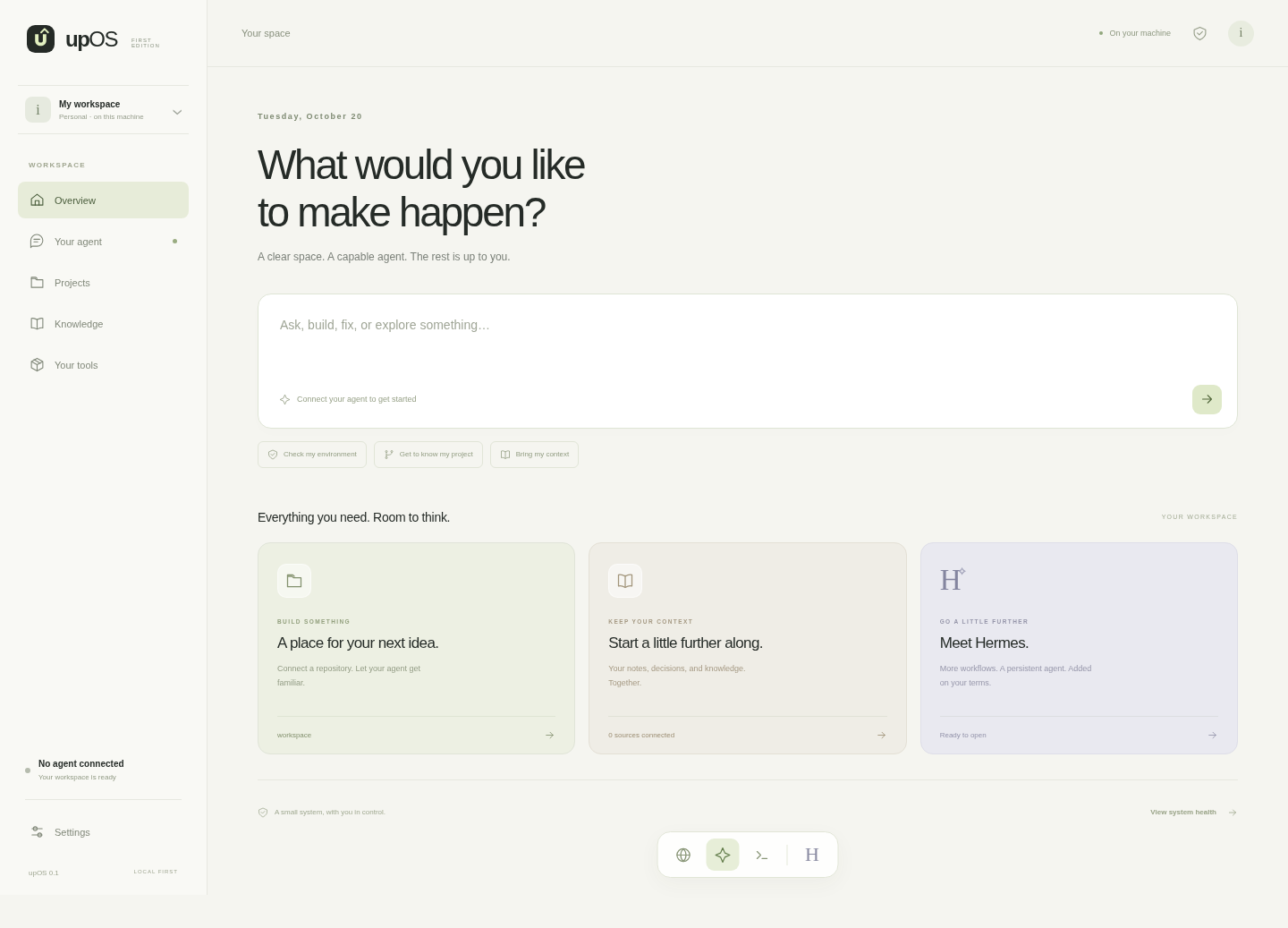Click the shield icon in top bar

1200,33
